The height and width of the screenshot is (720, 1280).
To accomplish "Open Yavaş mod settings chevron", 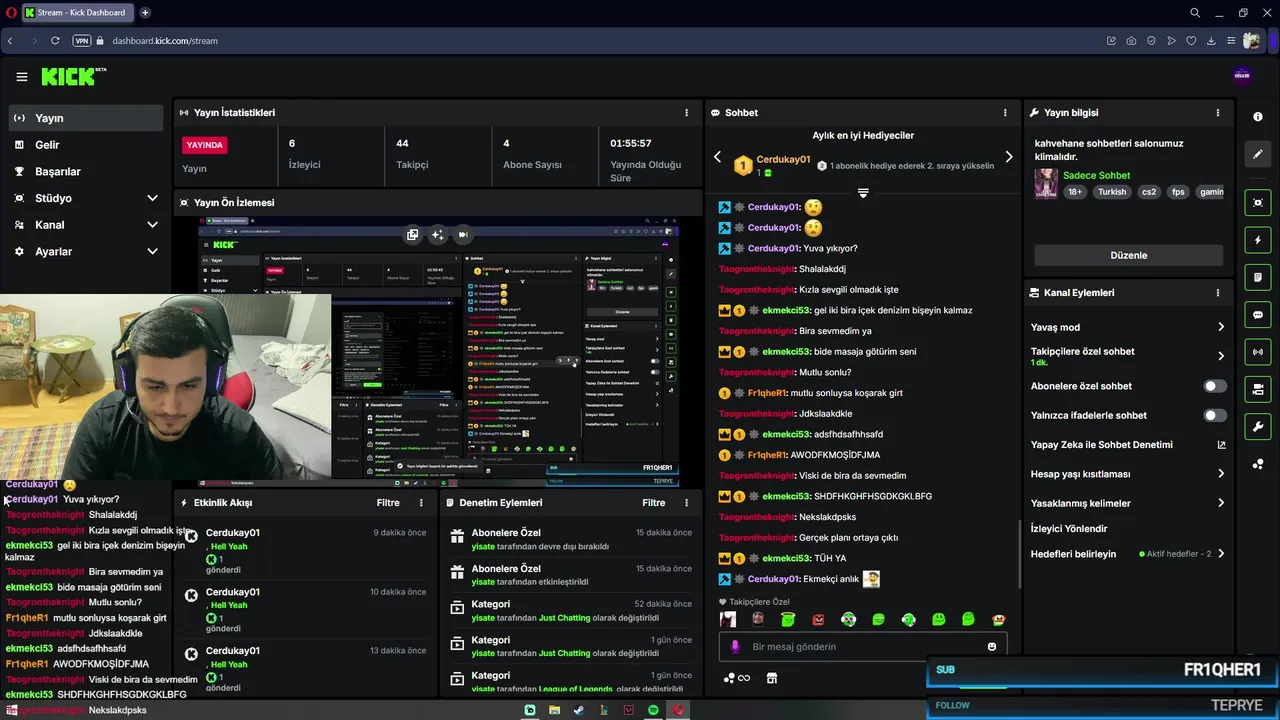I will tap(1221, 327).
